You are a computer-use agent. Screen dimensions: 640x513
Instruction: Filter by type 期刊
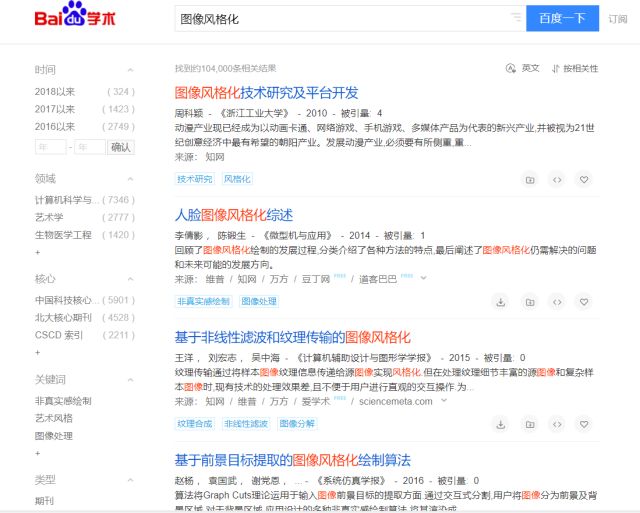pyautogui.click(x=44, y=501)
